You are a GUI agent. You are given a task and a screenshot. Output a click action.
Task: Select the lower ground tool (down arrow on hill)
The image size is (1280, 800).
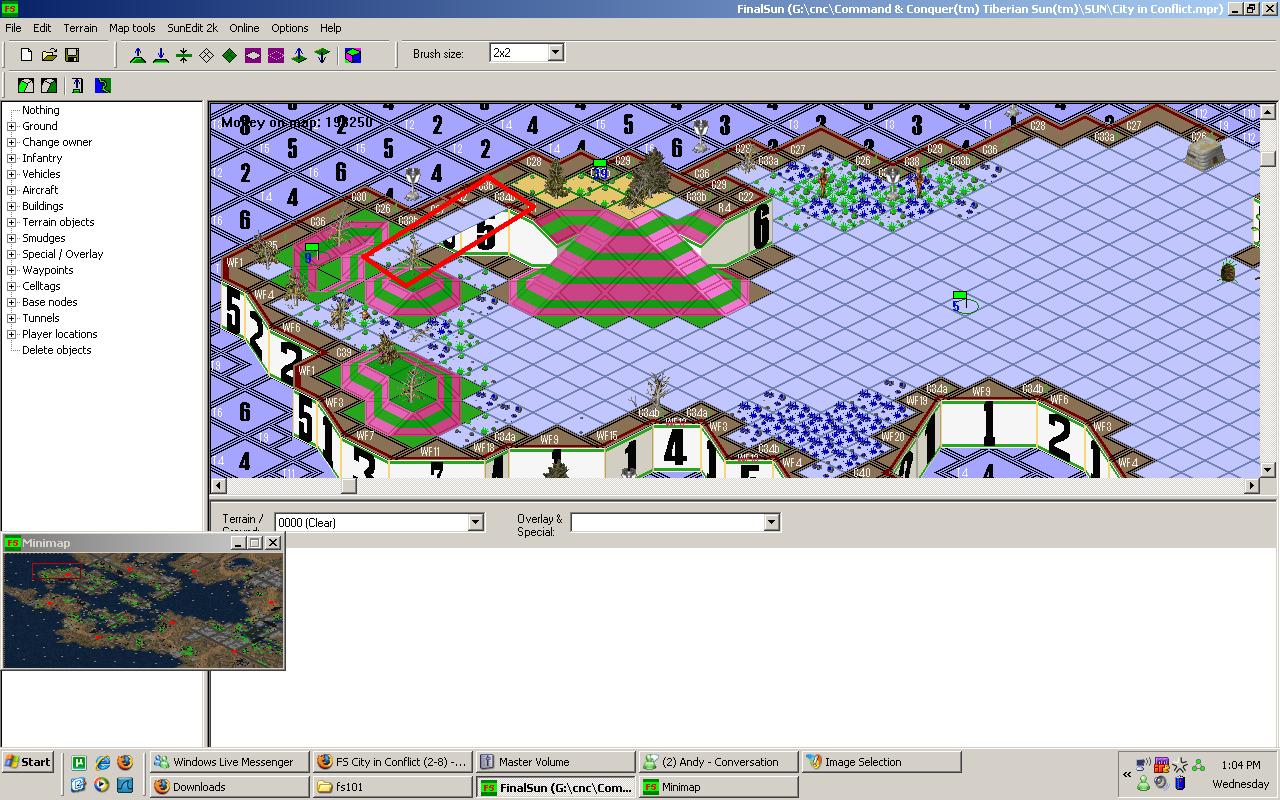[x=161, y=55]
